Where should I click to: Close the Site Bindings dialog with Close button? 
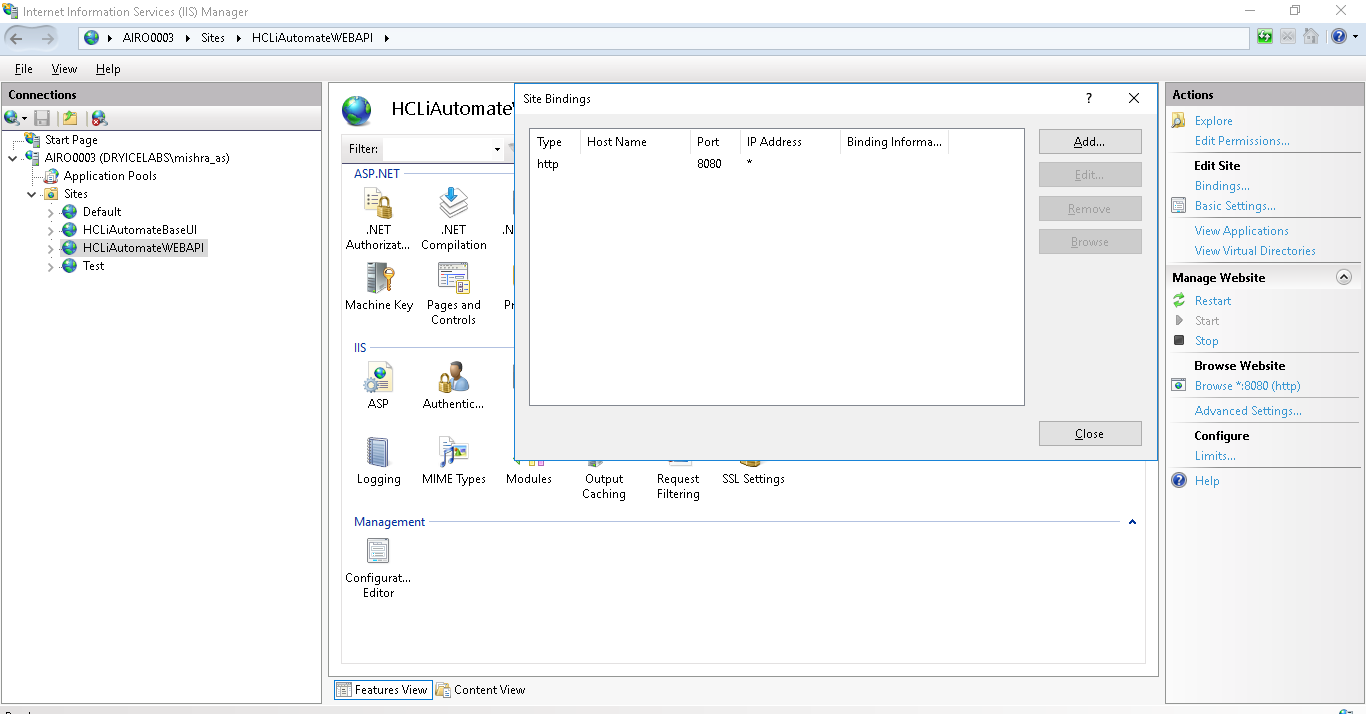click(x=1089, y=434)
